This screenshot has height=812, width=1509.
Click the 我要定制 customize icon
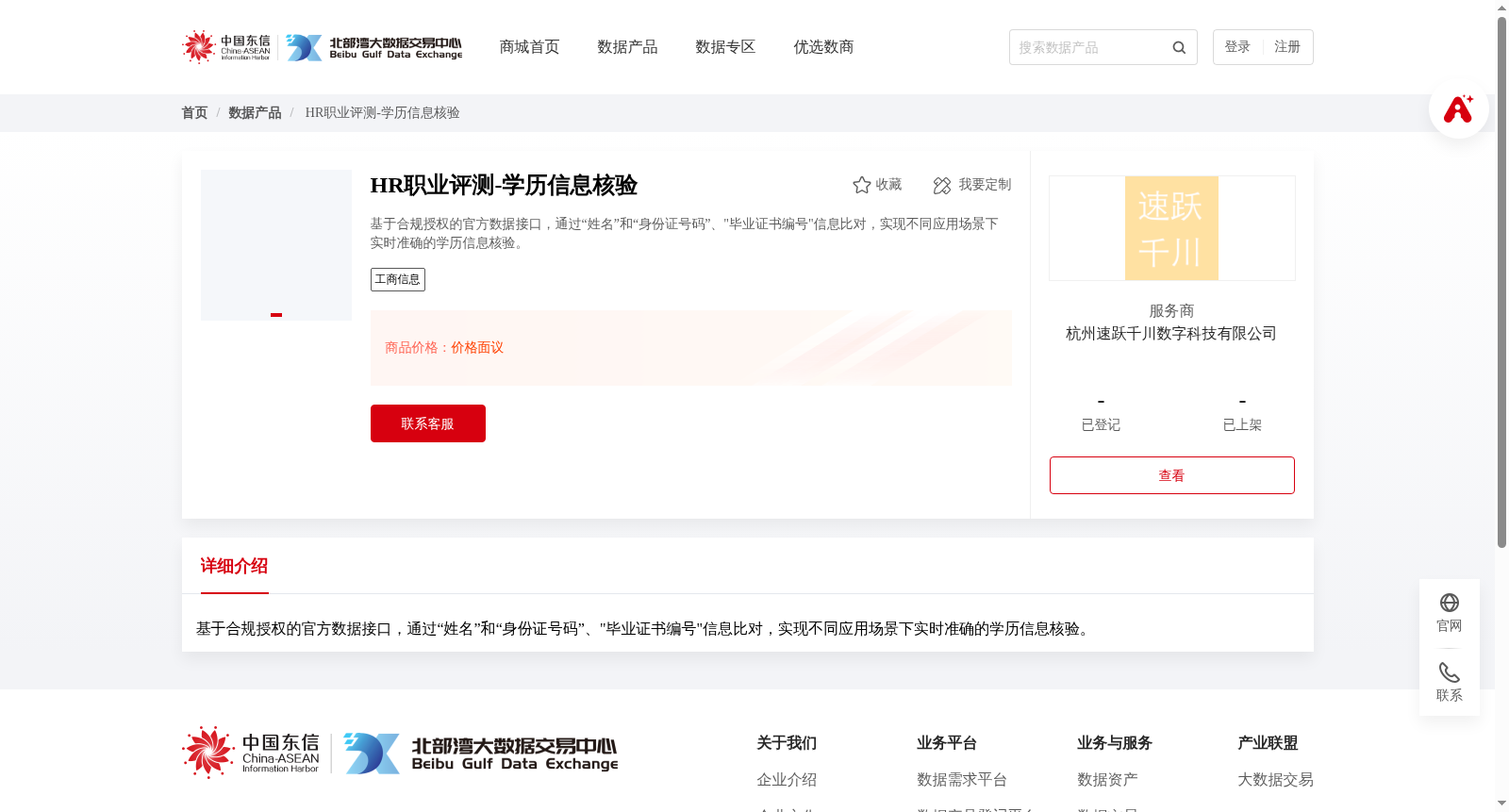pyautogui.click(x=941, y=186)
